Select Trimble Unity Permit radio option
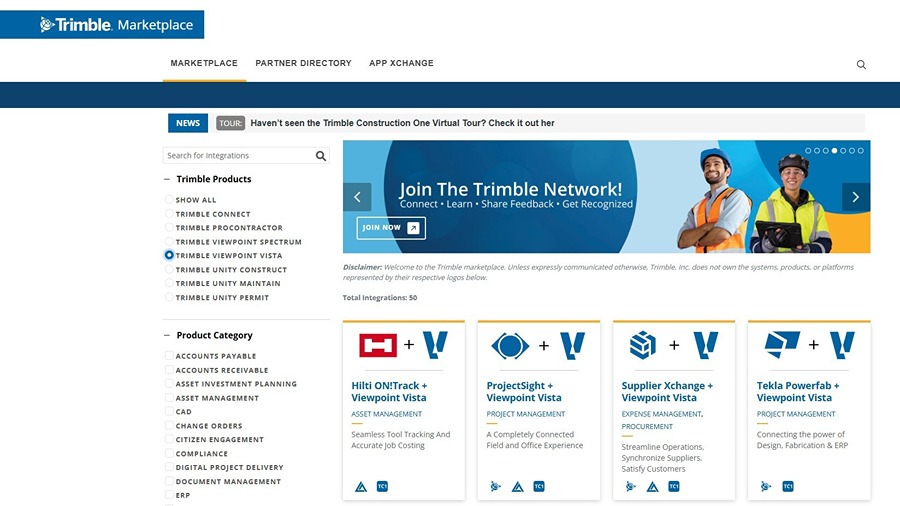 pos(169,297)
